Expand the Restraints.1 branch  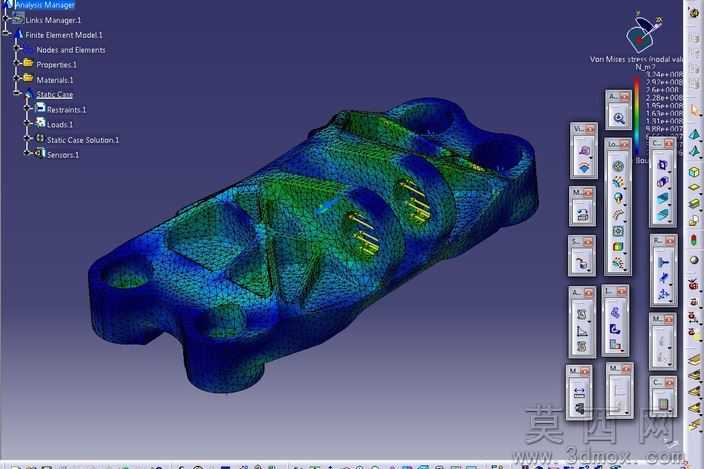coord(27,108)
